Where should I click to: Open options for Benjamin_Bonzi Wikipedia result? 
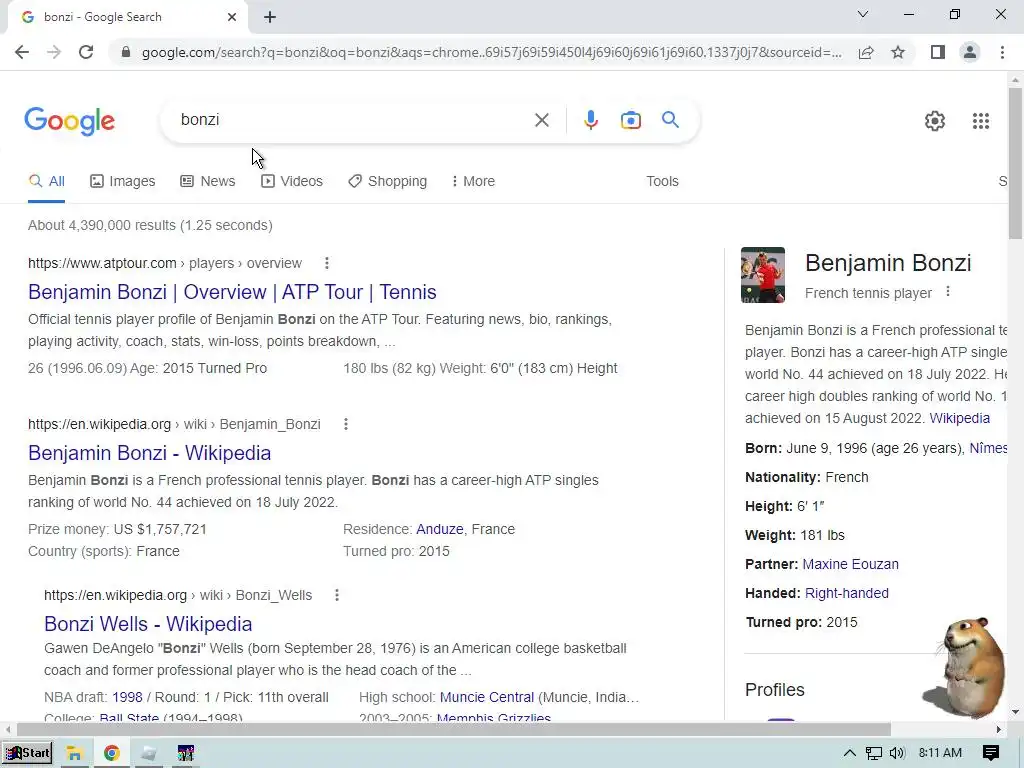click(x=345, y=424)
